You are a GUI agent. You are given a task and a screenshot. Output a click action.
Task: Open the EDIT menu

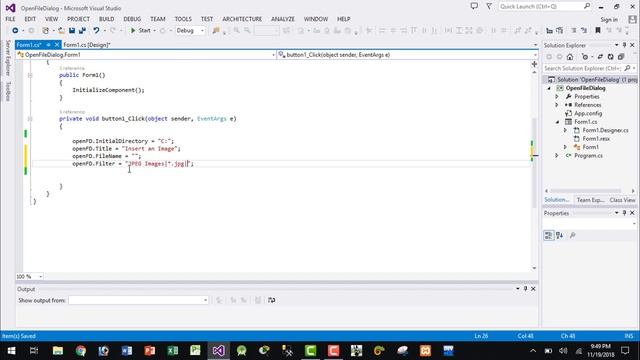click(x=30, y=19)
